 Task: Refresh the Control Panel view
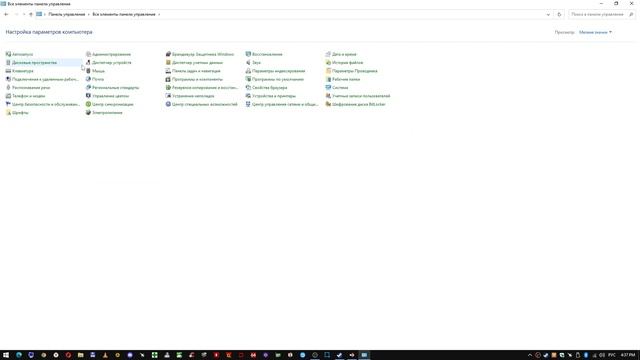click(559, 14)
